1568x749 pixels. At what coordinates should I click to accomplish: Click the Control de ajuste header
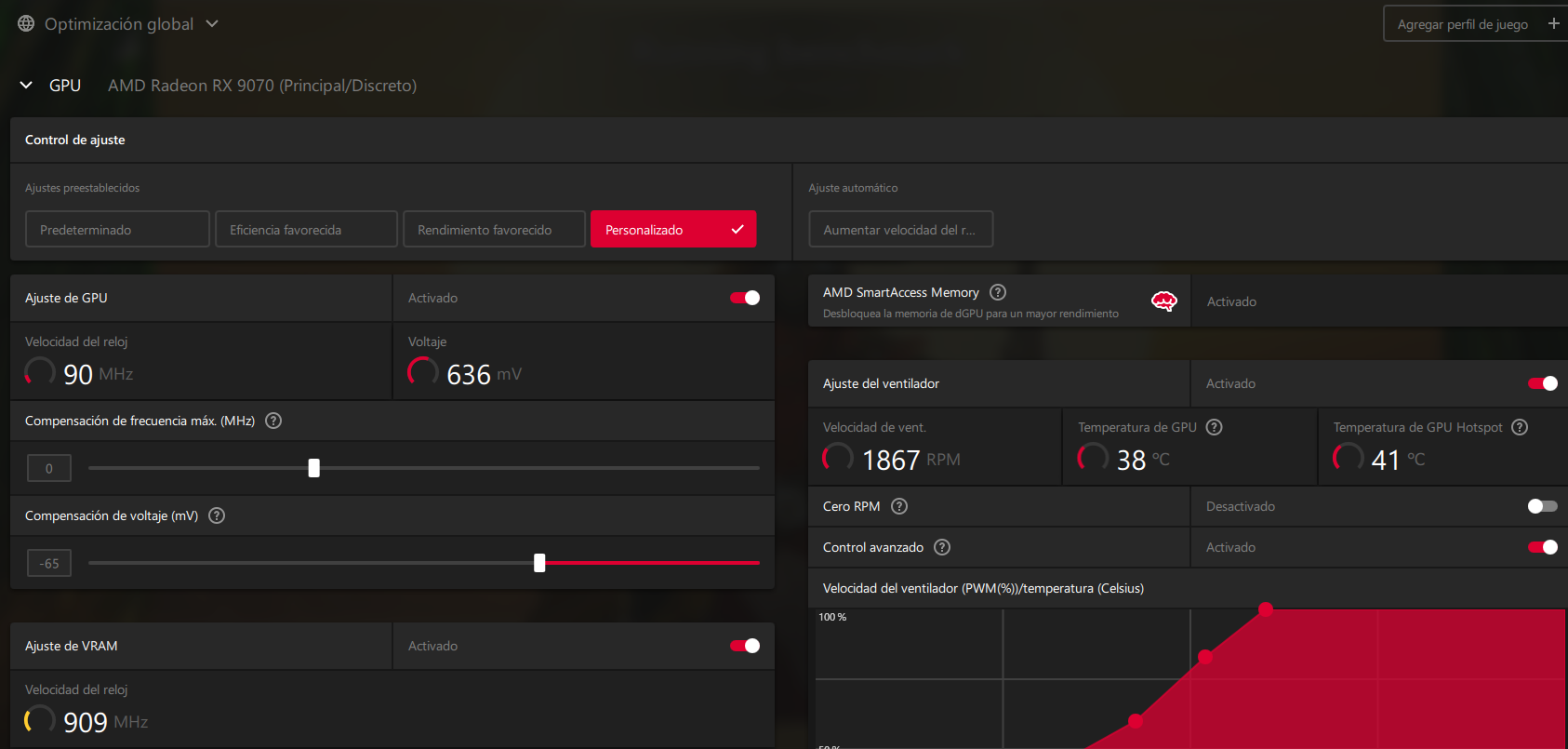75,140
